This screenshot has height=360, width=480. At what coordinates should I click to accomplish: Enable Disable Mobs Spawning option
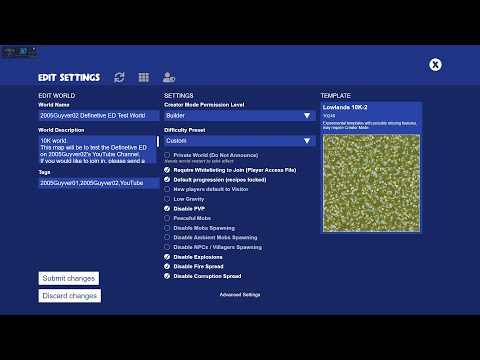pos(167,228)
